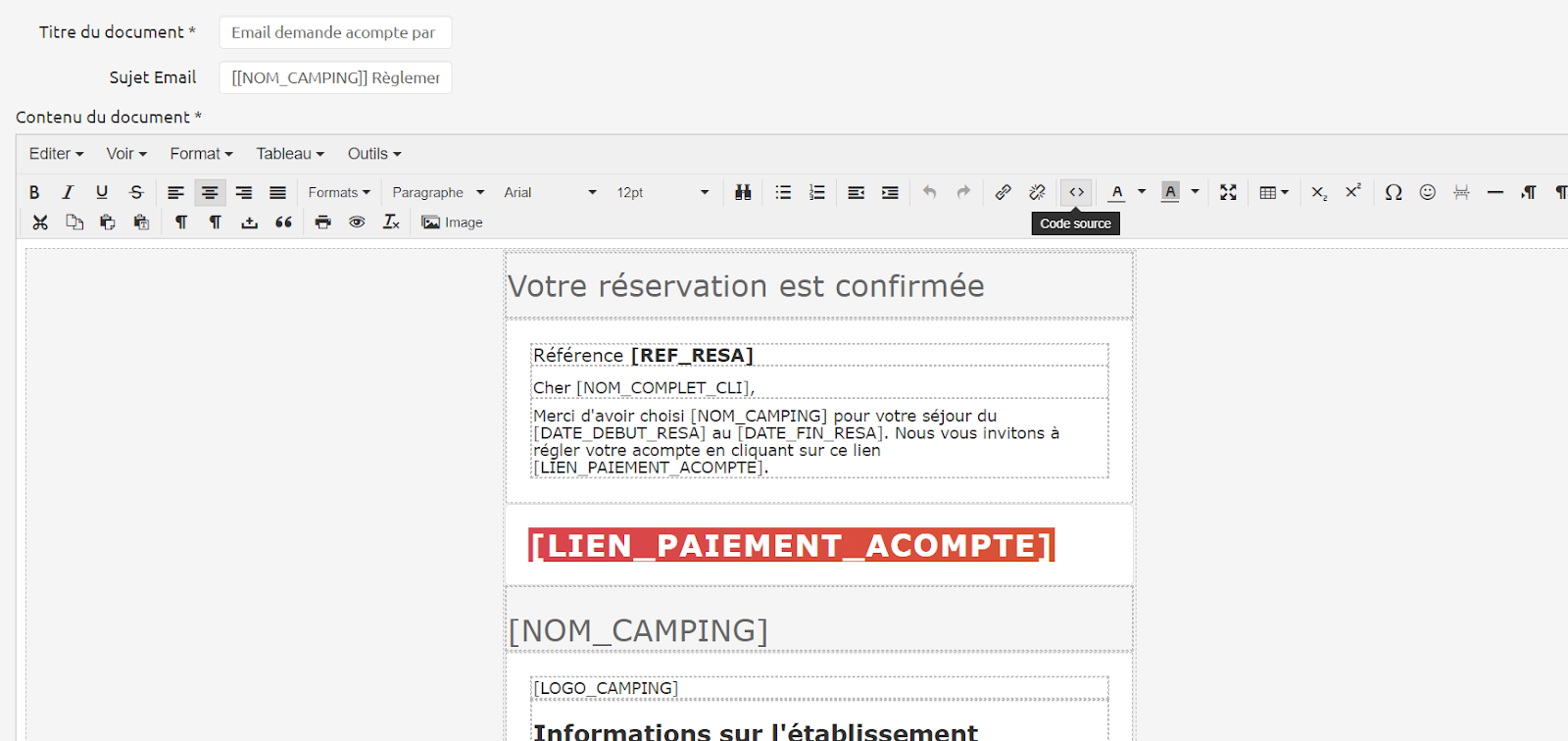Screen dimensions: 1568x741
Task: Click the print icon
Action: coord(322,222)
